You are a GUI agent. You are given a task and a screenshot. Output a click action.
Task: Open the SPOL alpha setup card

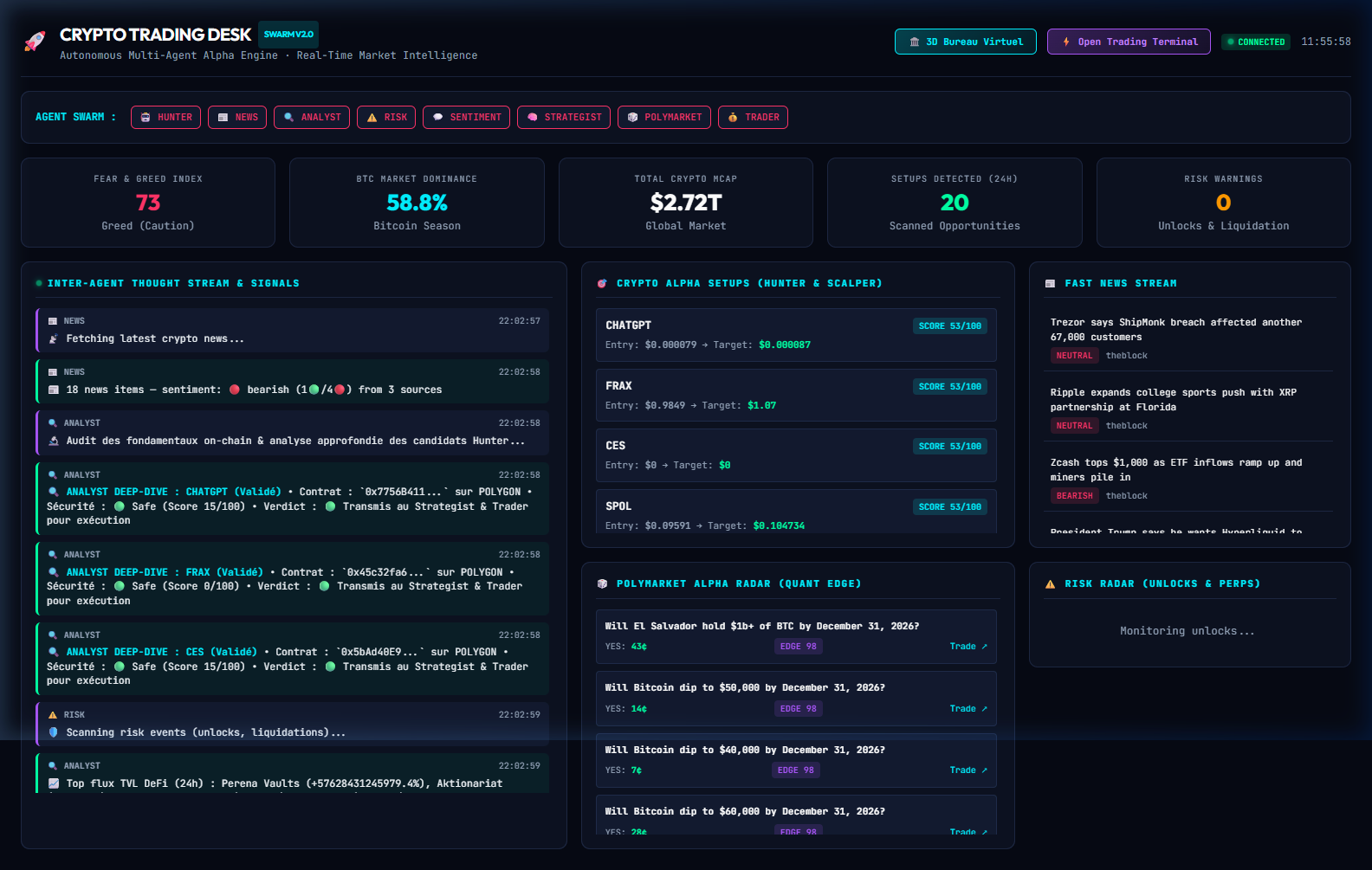tap(796, 512)
